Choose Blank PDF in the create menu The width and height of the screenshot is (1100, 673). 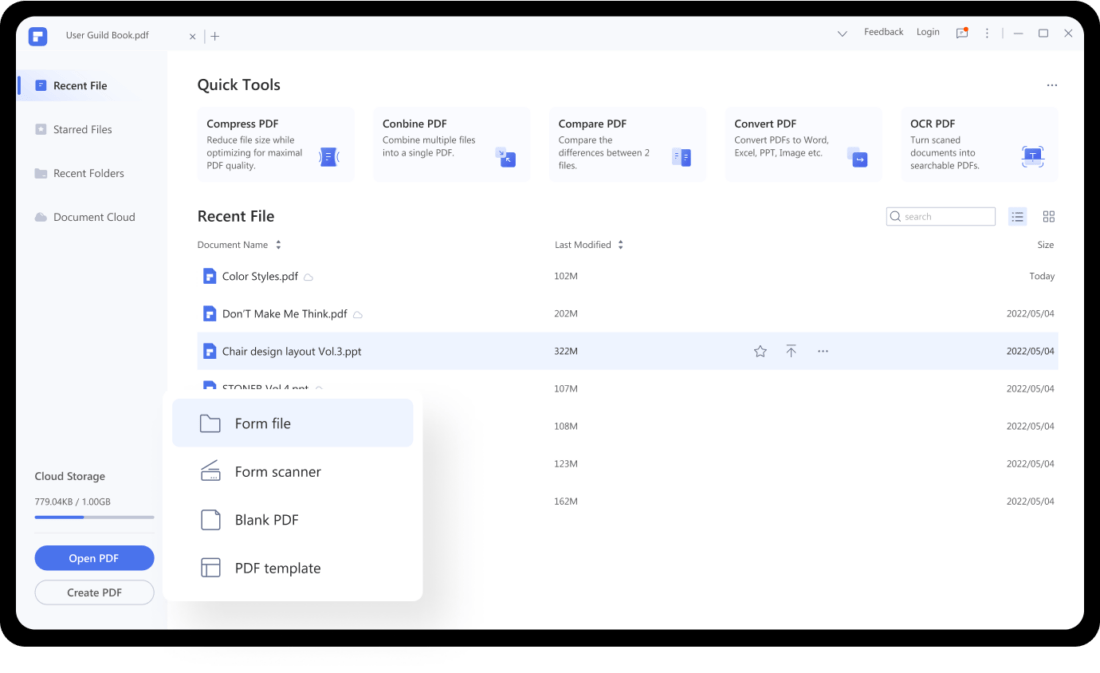pos(266,520)
